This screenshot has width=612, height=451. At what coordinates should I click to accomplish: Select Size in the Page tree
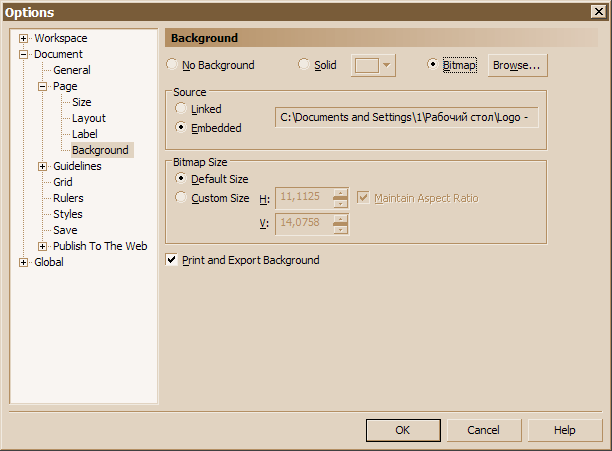tap(82, 102)
